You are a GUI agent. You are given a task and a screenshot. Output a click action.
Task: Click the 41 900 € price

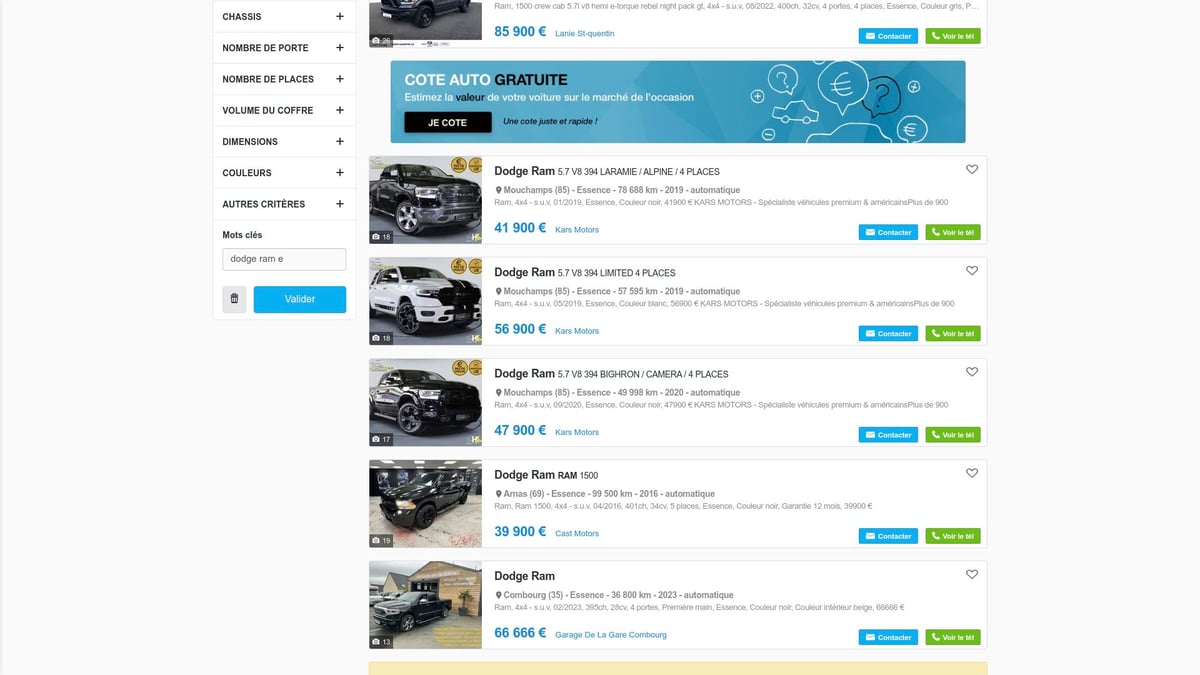[520, 228]
